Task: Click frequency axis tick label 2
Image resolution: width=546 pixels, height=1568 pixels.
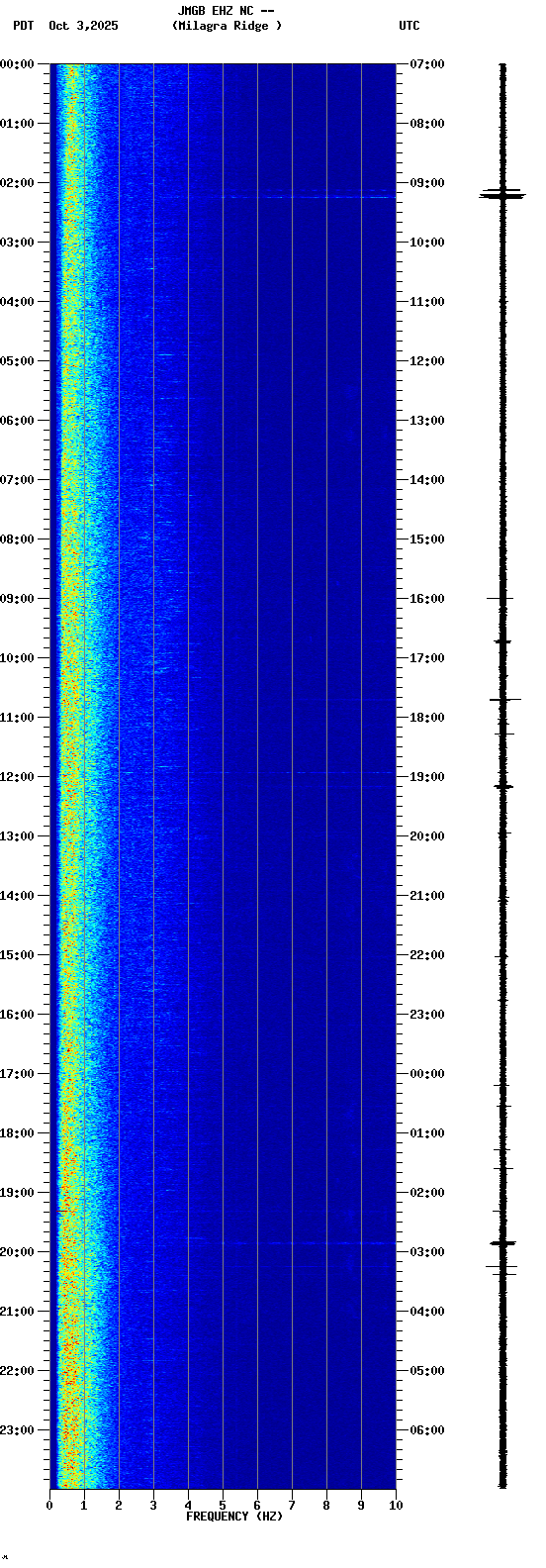Action: click(x=119, y=1506)
